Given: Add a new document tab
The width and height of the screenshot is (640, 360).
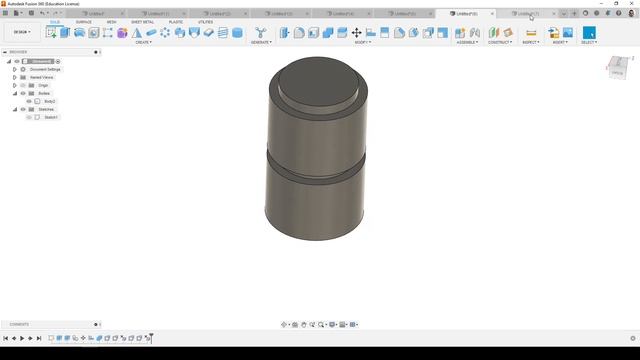Looking at the screenshot, I should (574, 13).
